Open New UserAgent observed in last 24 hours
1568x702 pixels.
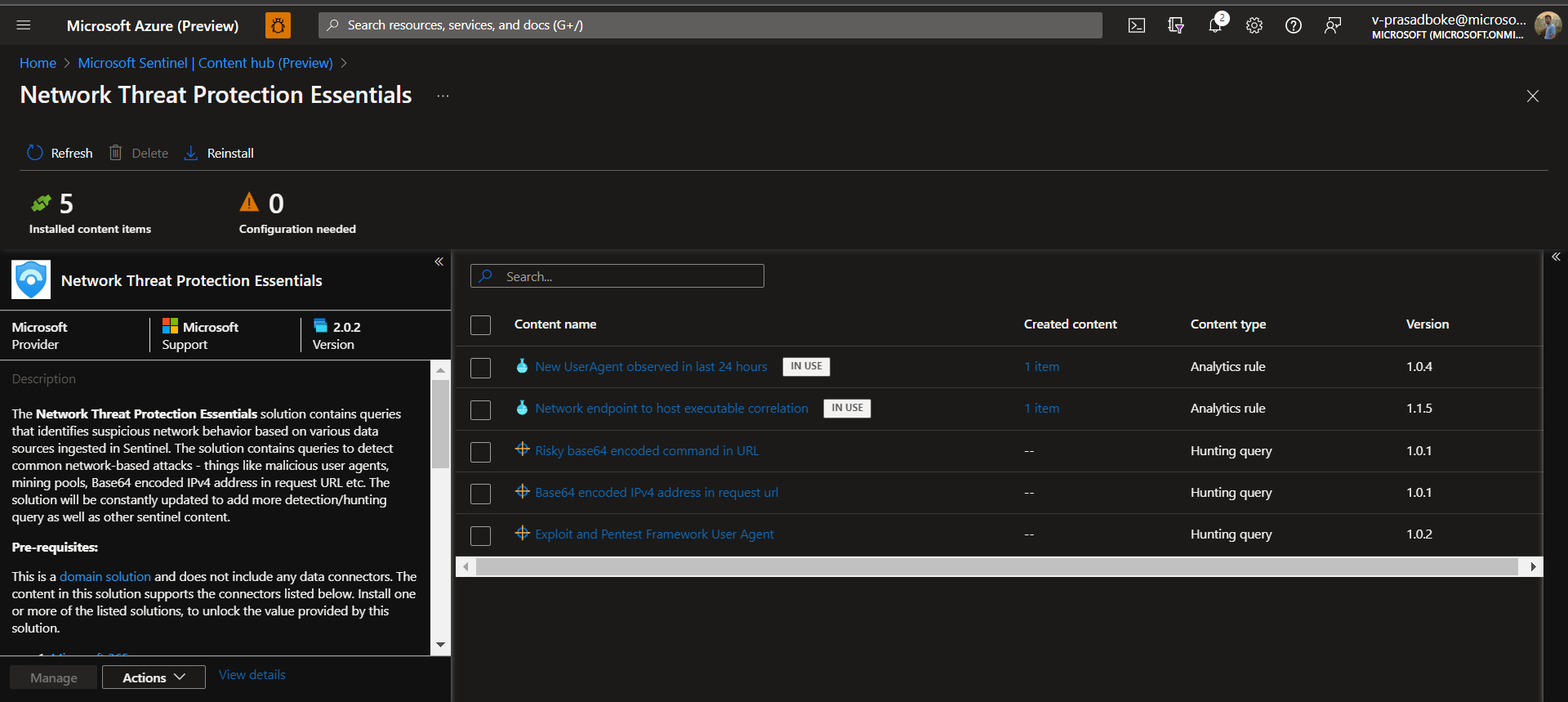(x=651, y=366)
